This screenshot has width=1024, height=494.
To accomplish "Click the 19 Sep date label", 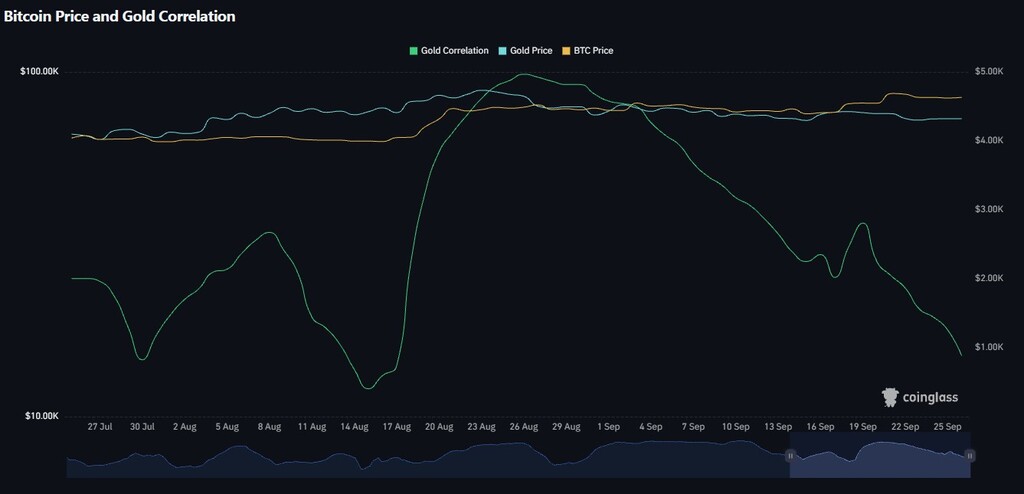I will 863,427.
